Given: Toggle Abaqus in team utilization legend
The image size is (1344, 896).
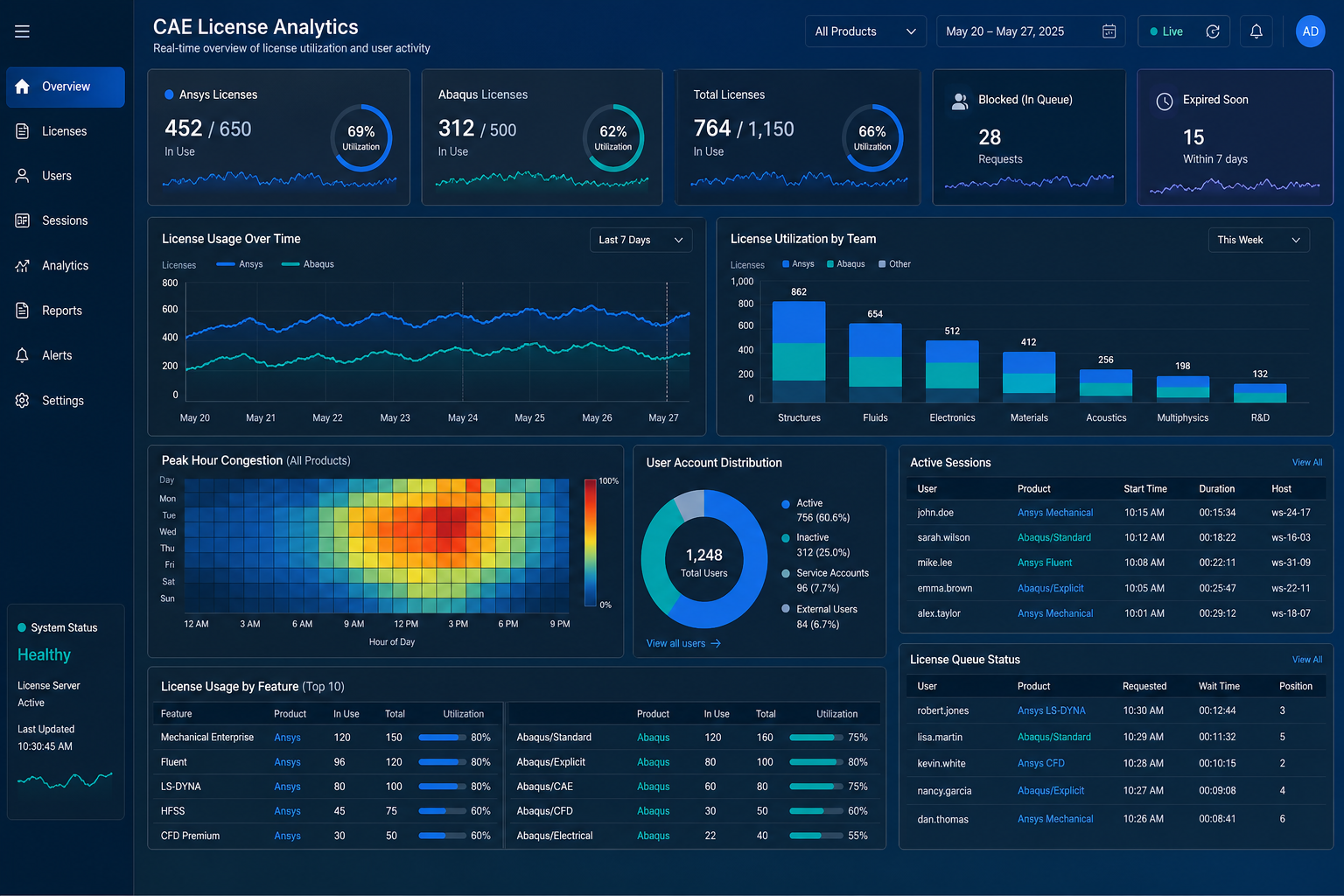Looking at the screenshot, I should [846, 264].
